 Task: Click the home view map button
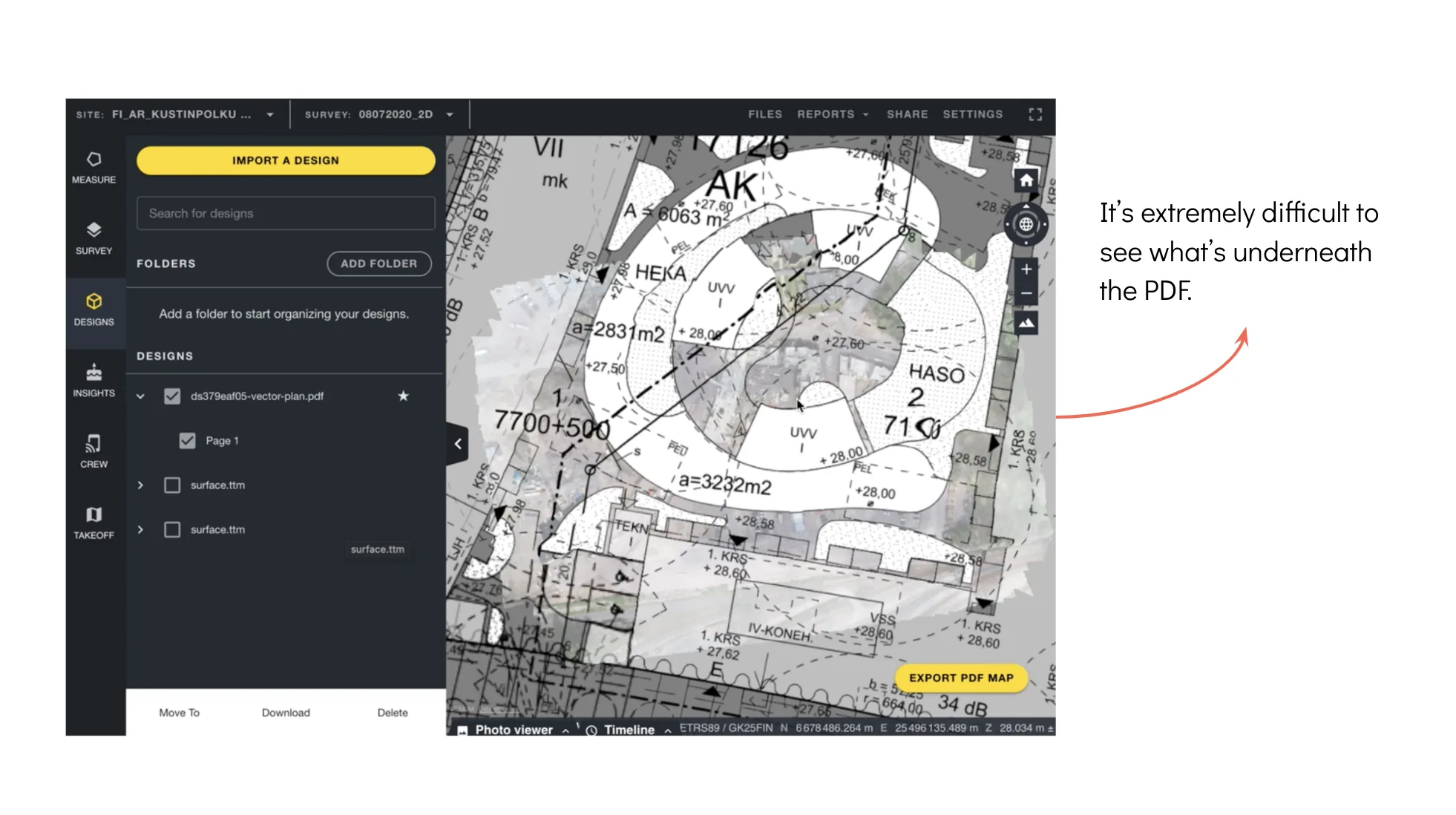pyautogui.click(x=1026, y=180)
